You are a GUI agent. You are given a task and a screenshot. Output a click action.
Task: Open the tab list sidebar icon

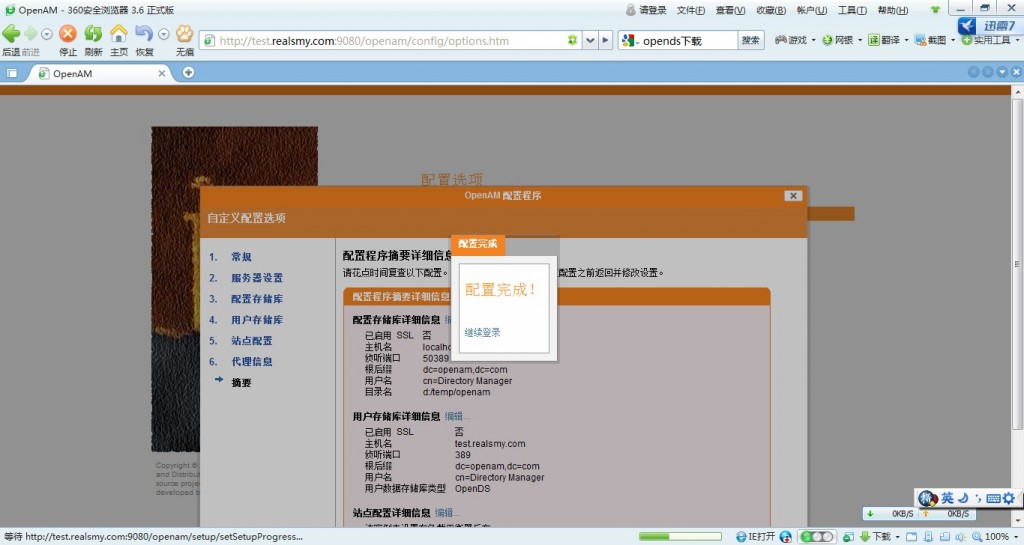(12, 73)
